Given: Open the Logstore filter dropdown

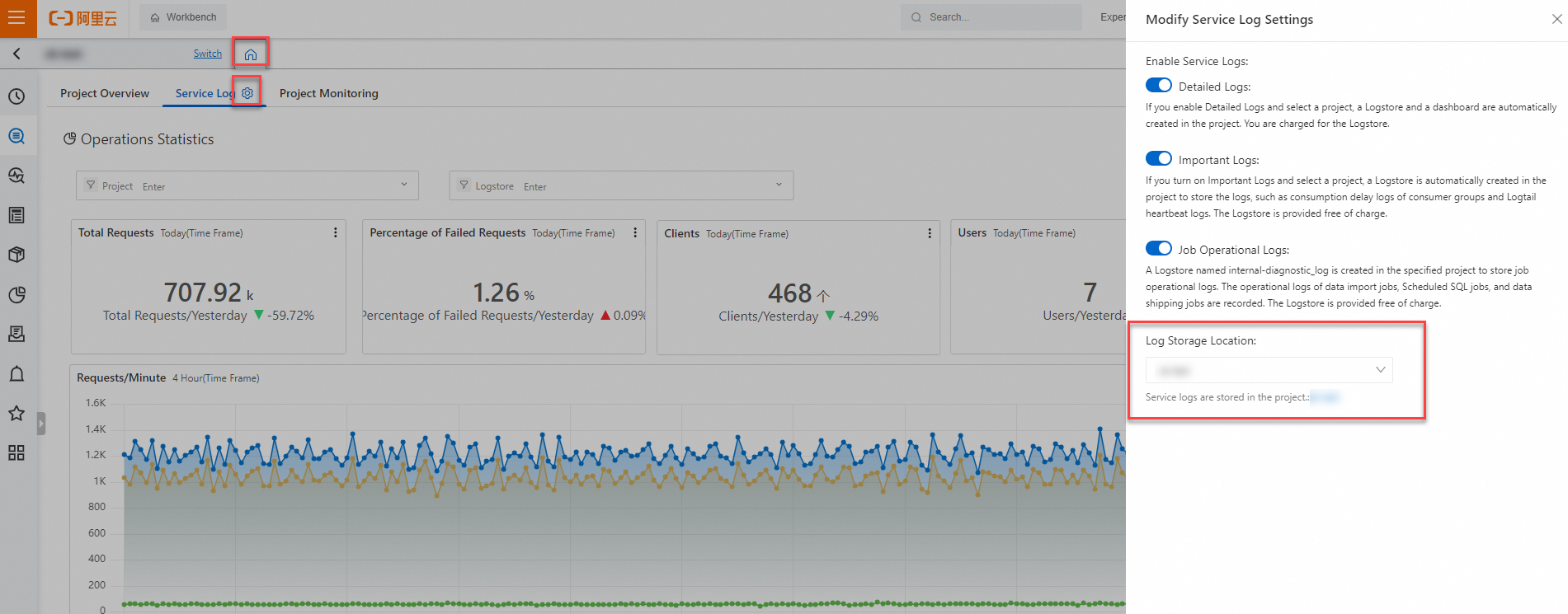Looking at the screenshot, I should [621, 185].
